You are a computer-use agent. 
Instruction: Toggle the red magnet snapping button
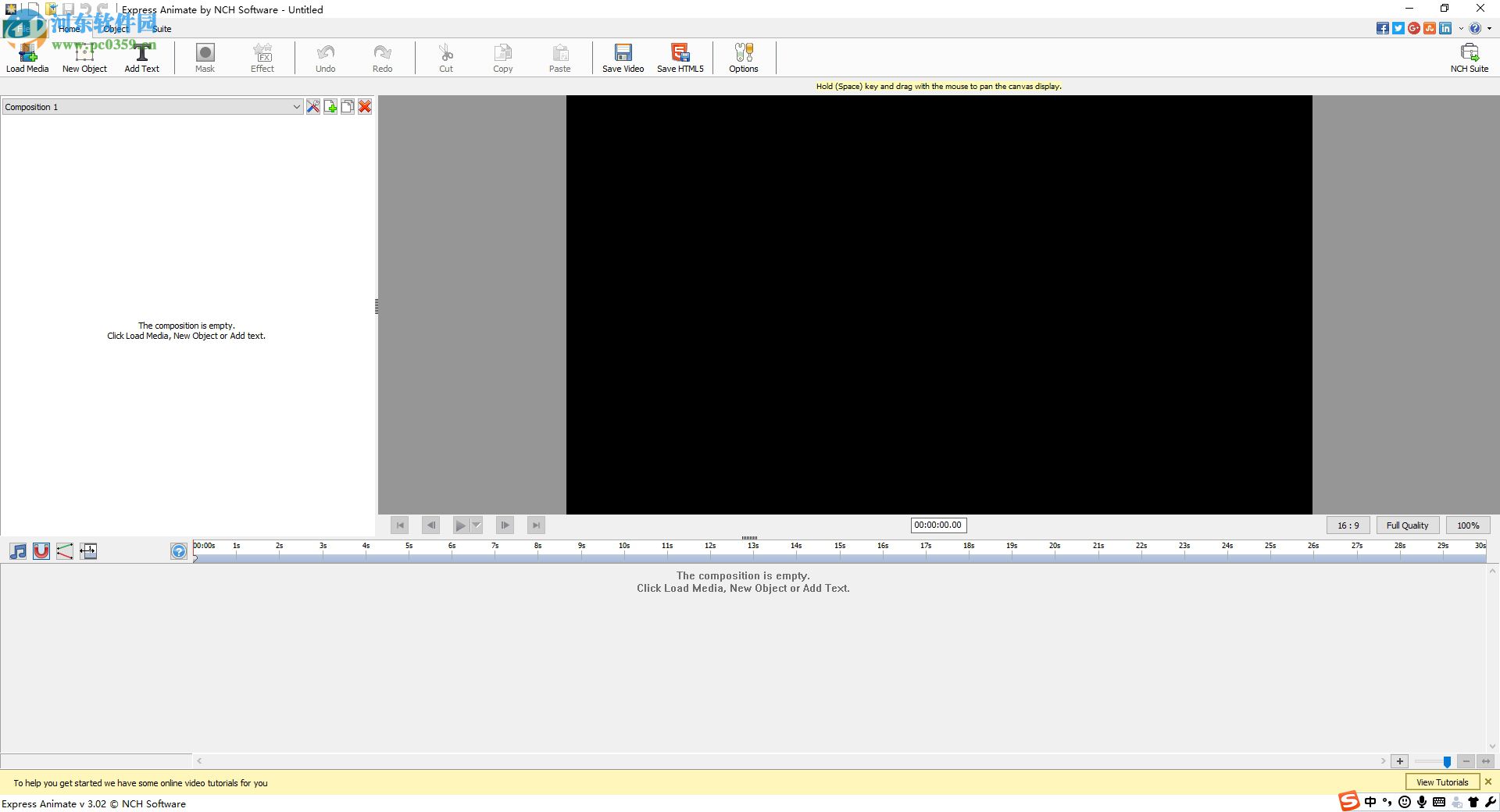pyautogui.click(x=41, y=551)
